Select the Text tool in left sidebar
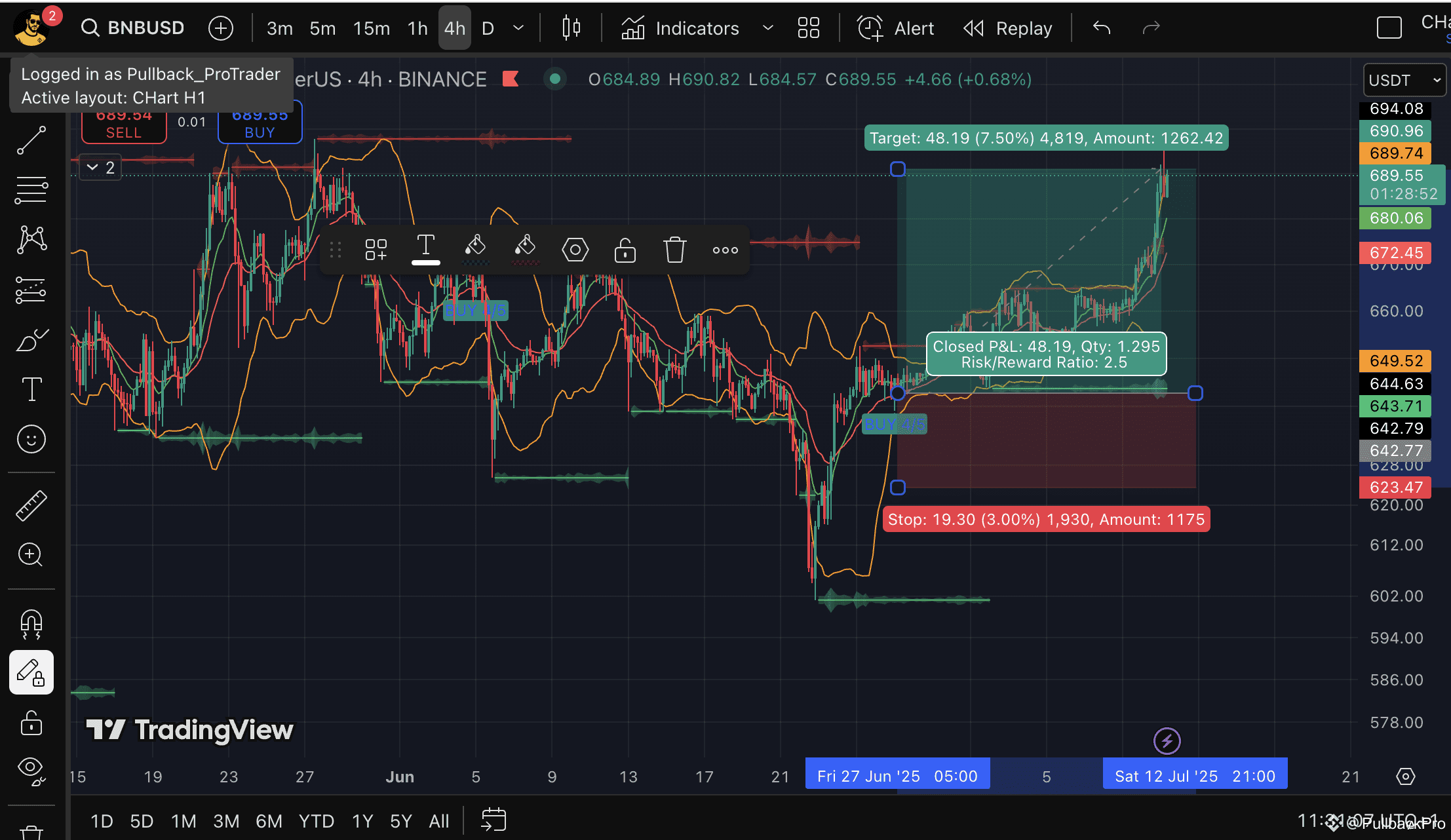 (31, 389)
